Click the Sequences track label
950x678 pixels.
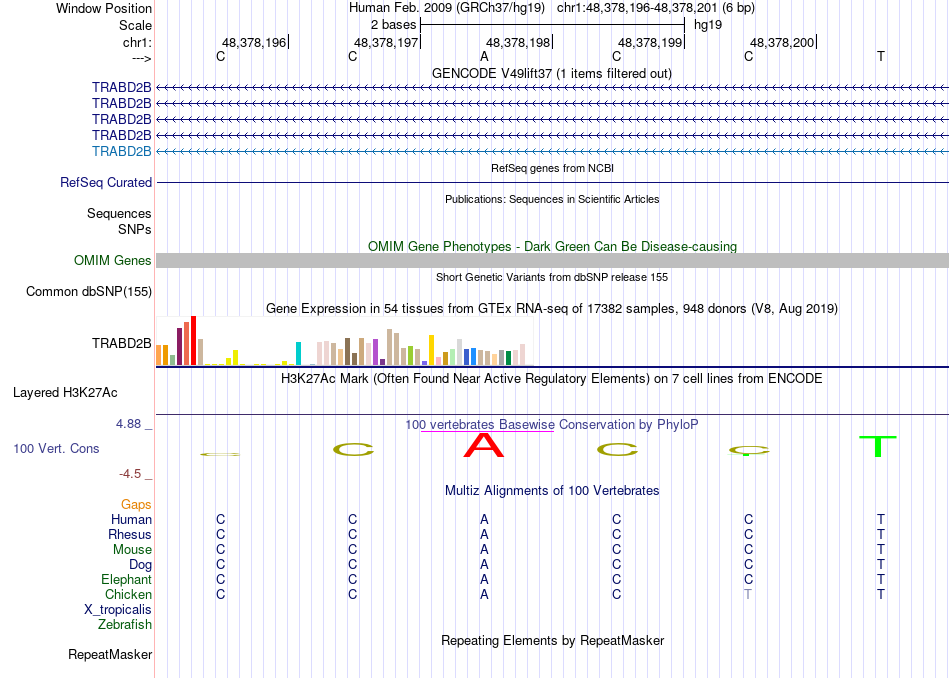pos(119,213)
